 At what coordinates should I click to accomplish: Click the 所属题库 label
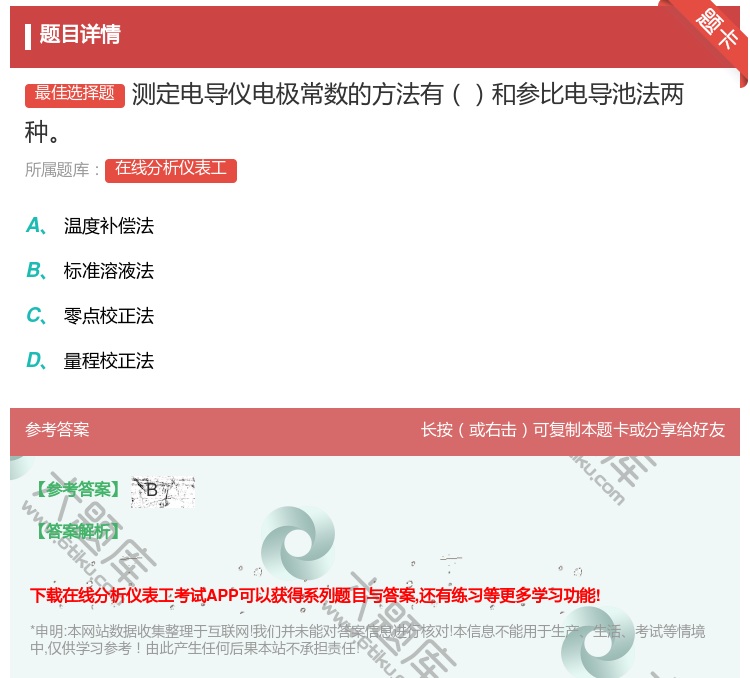pos(63,170)
